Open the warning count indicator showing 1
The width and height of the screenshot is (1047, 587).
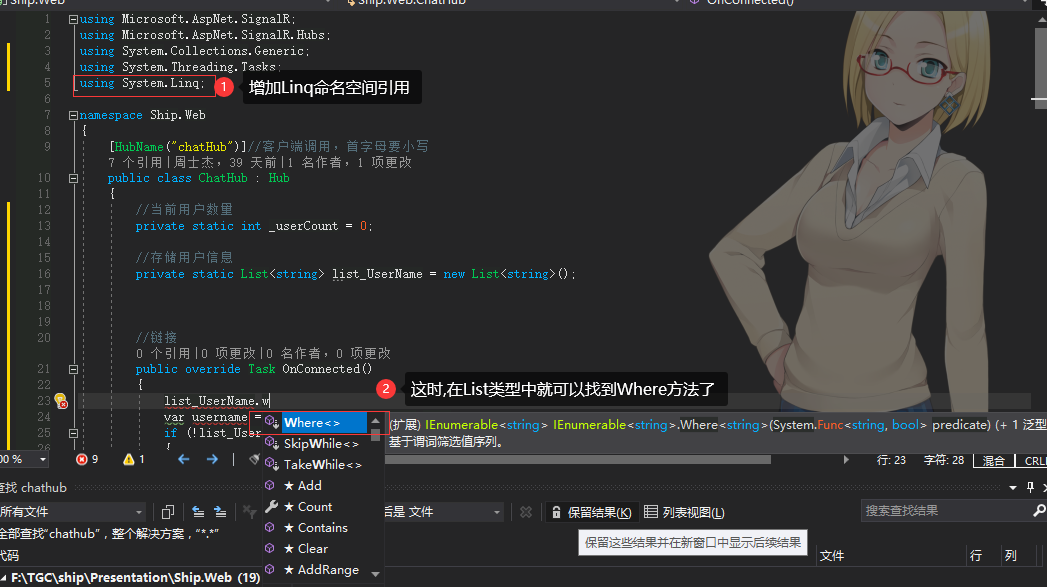pos(134,459)
